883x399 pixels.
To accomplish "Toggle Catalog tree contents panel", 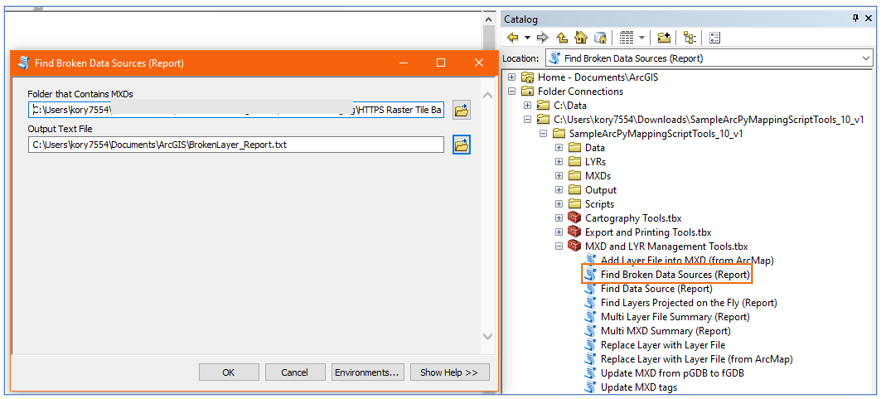I will (x=690, y=38).
